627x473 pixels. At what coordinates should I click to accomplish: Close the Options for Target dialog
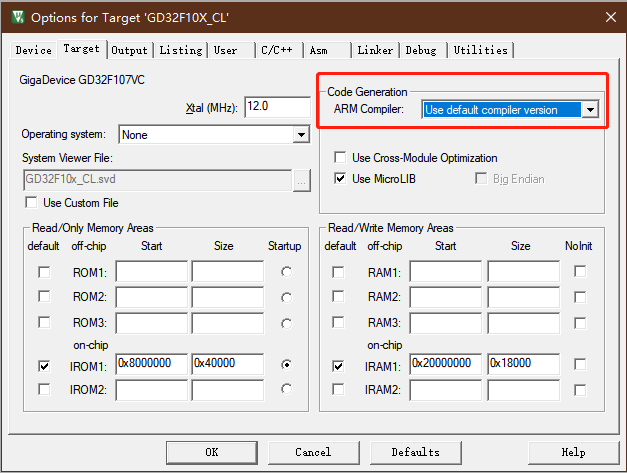[611, 17]
